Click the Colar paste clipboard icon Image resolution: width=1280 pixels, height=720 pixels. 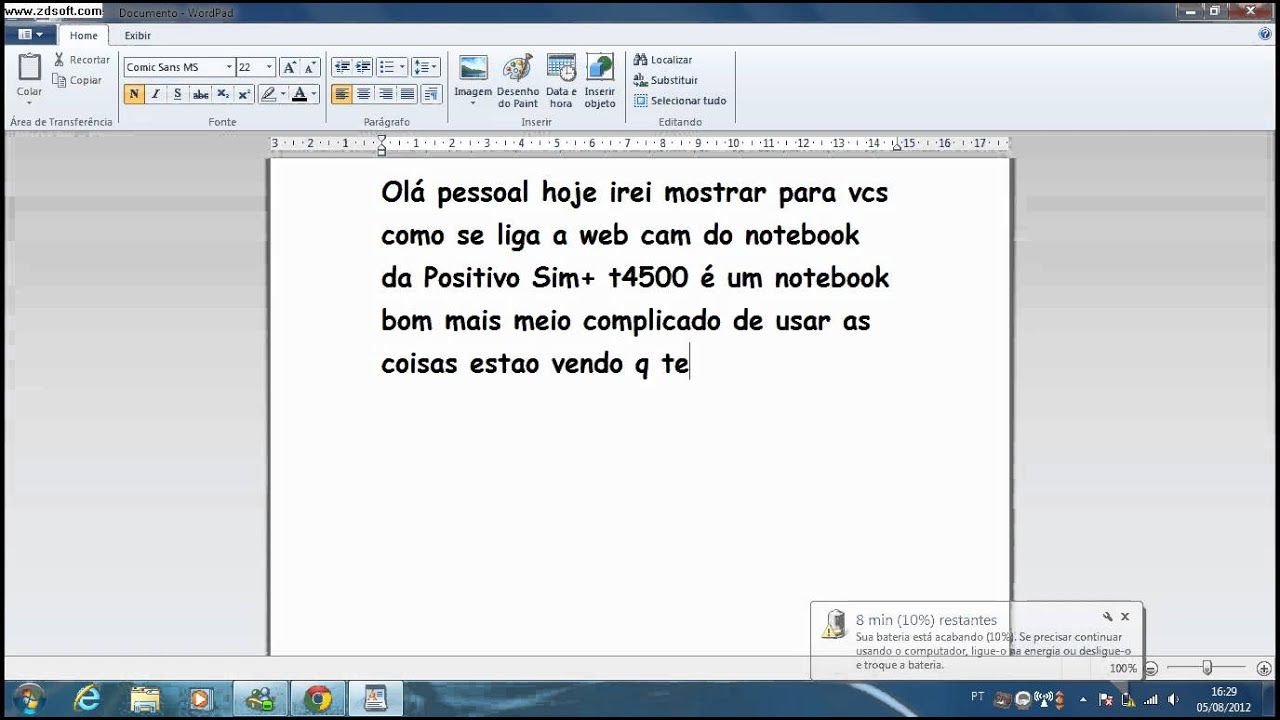pos(29,67)
